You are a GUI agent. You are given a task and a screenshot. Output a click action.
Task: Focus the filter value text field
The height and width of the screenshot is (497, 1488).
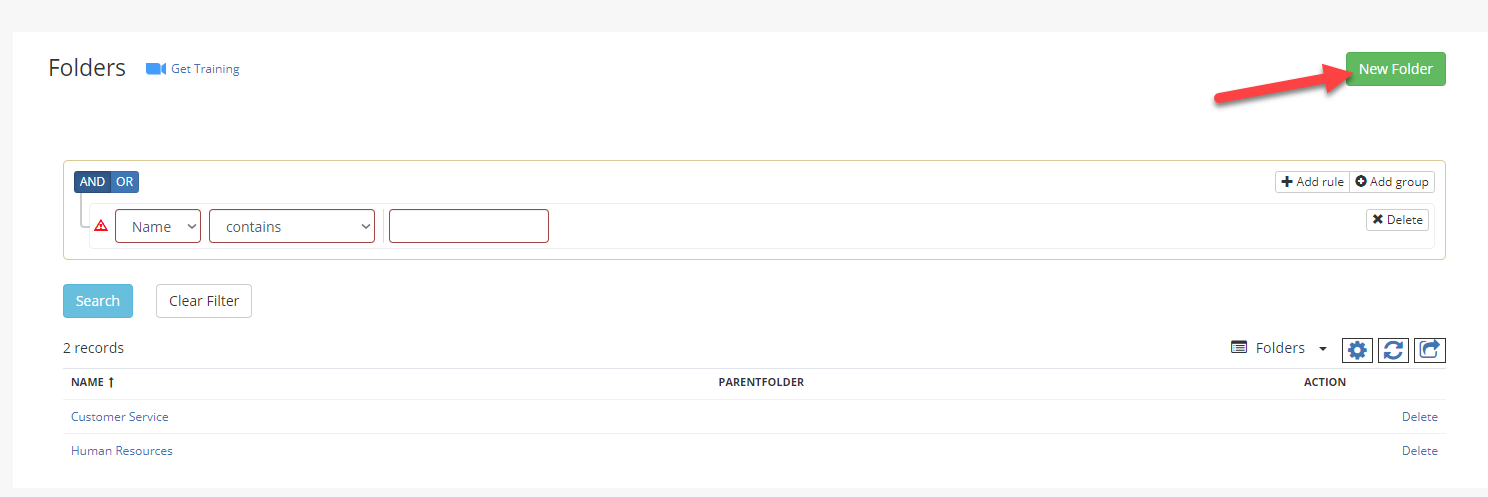pyautogui.click(x=469, y=226)
